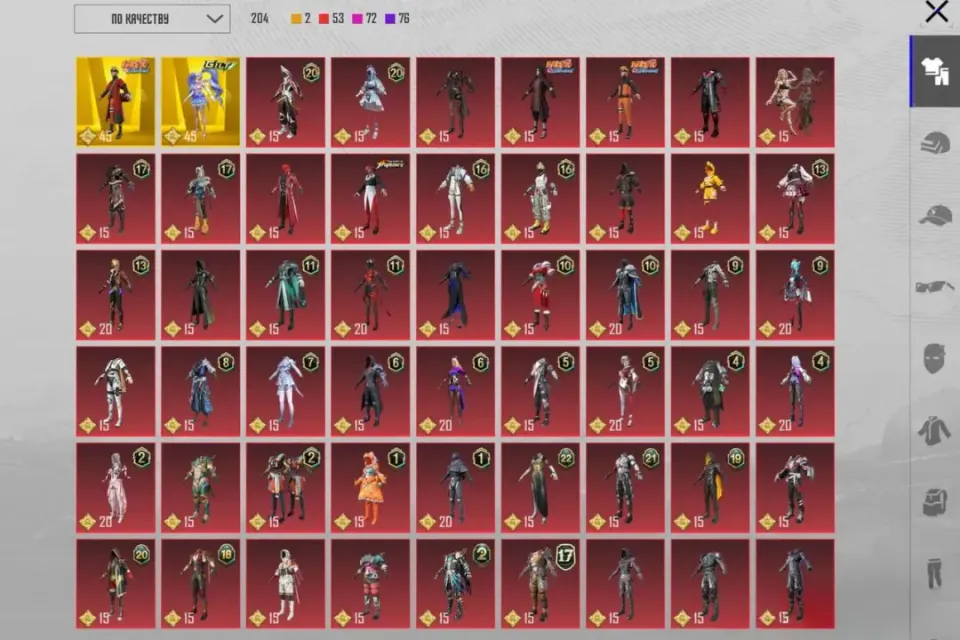This screenshot has height=640, width=960.
Task: Select the pink-white dress outfit with badge 2
Action: [116, 488]
